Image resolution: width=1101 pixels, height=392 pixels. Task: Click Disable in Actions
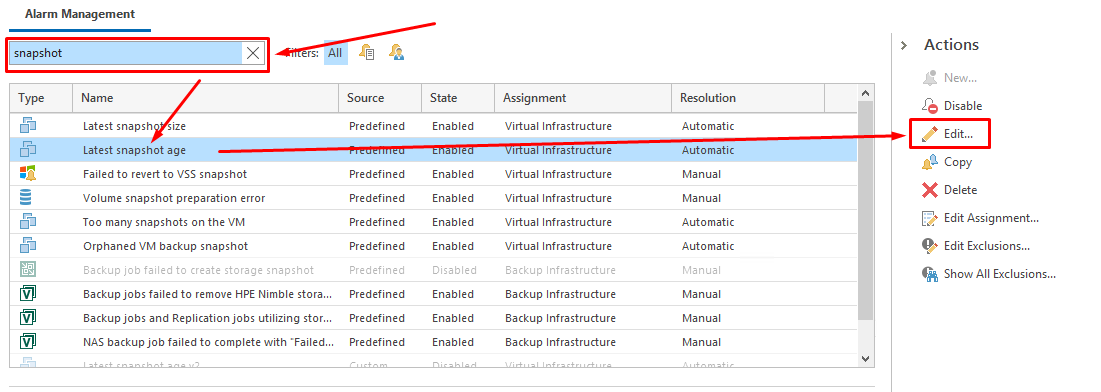coord(963,106)
